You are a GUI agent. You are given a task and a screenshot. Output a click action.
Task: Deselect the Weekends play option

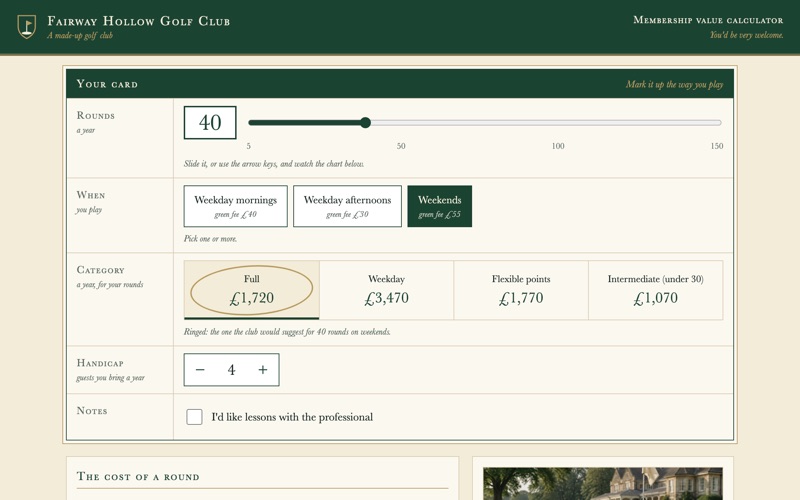tap(440, 206)
